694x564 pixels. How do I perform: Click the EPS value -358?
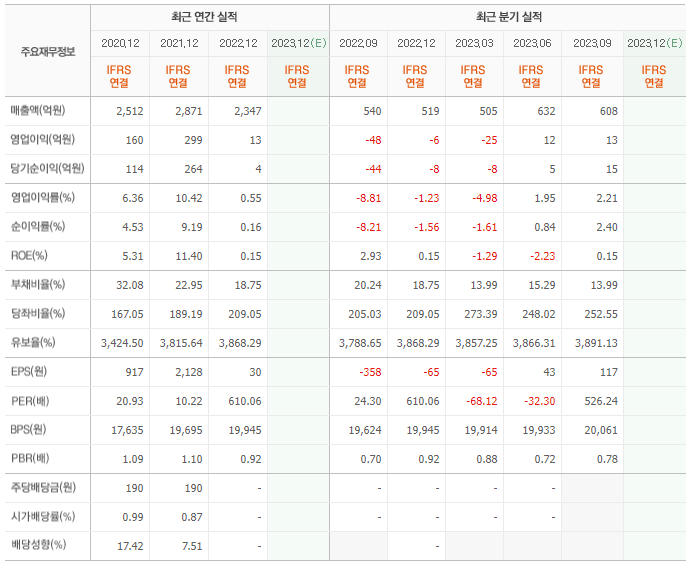(x=370, y=372)
